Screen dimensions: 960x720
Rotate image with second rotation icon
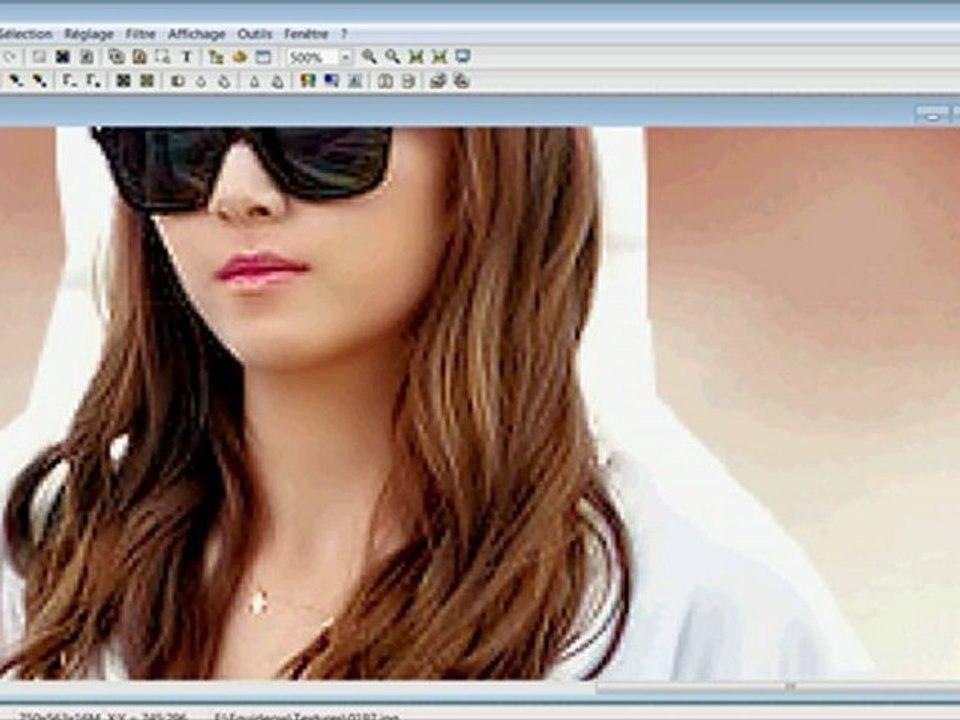[462, 81]
